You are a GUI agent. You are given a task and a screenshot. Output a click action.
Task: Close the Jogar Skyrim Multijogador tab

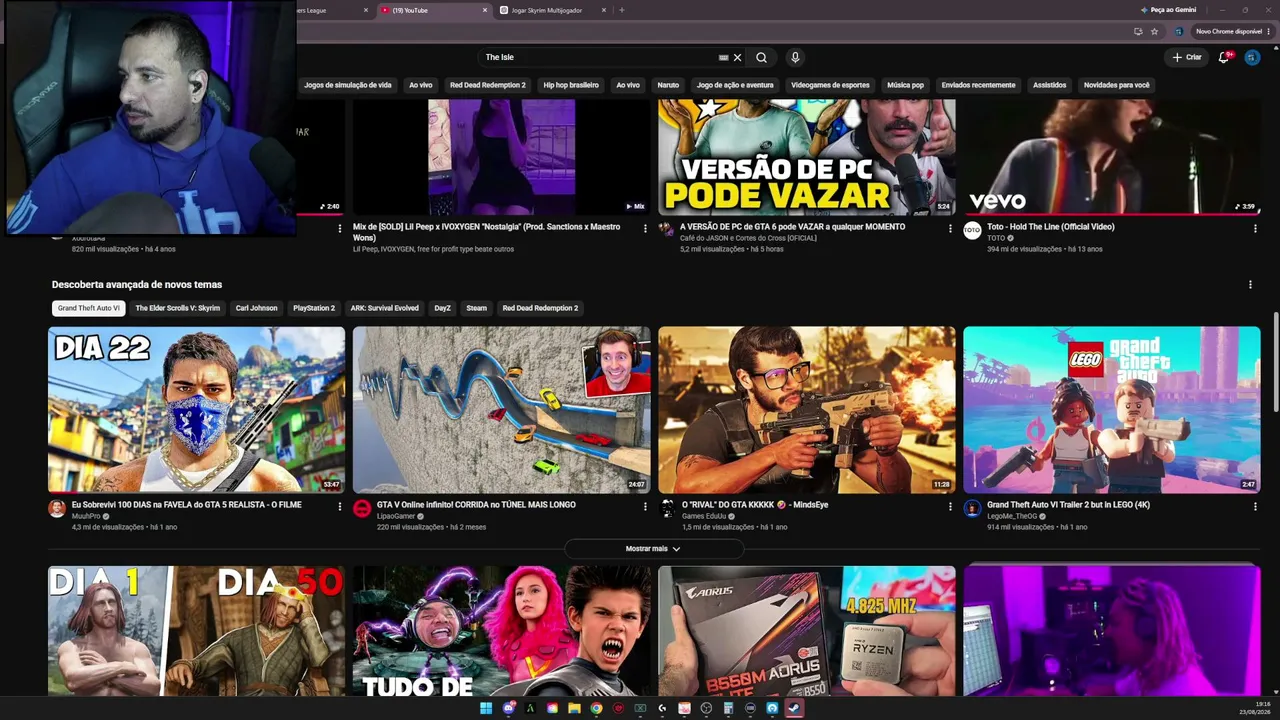pyautogui.click(x=604, y=10)
